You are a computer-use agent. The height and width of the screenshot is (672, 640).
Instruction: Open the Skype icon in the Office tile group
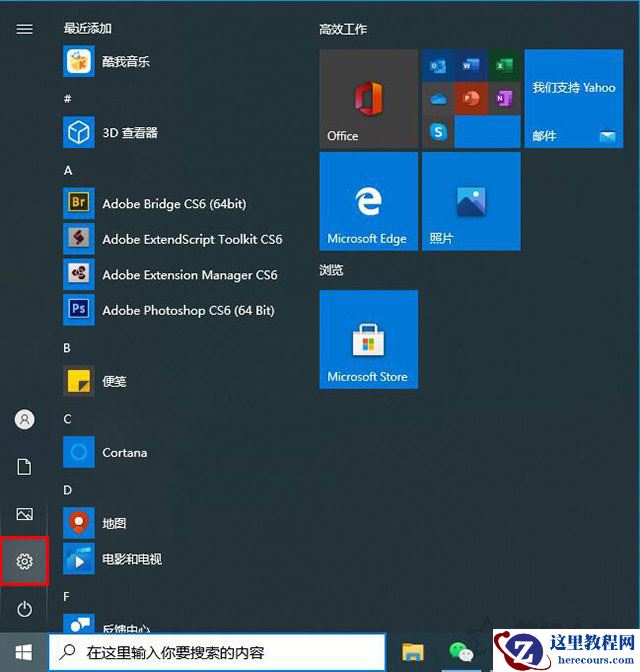tap(438, 132)
